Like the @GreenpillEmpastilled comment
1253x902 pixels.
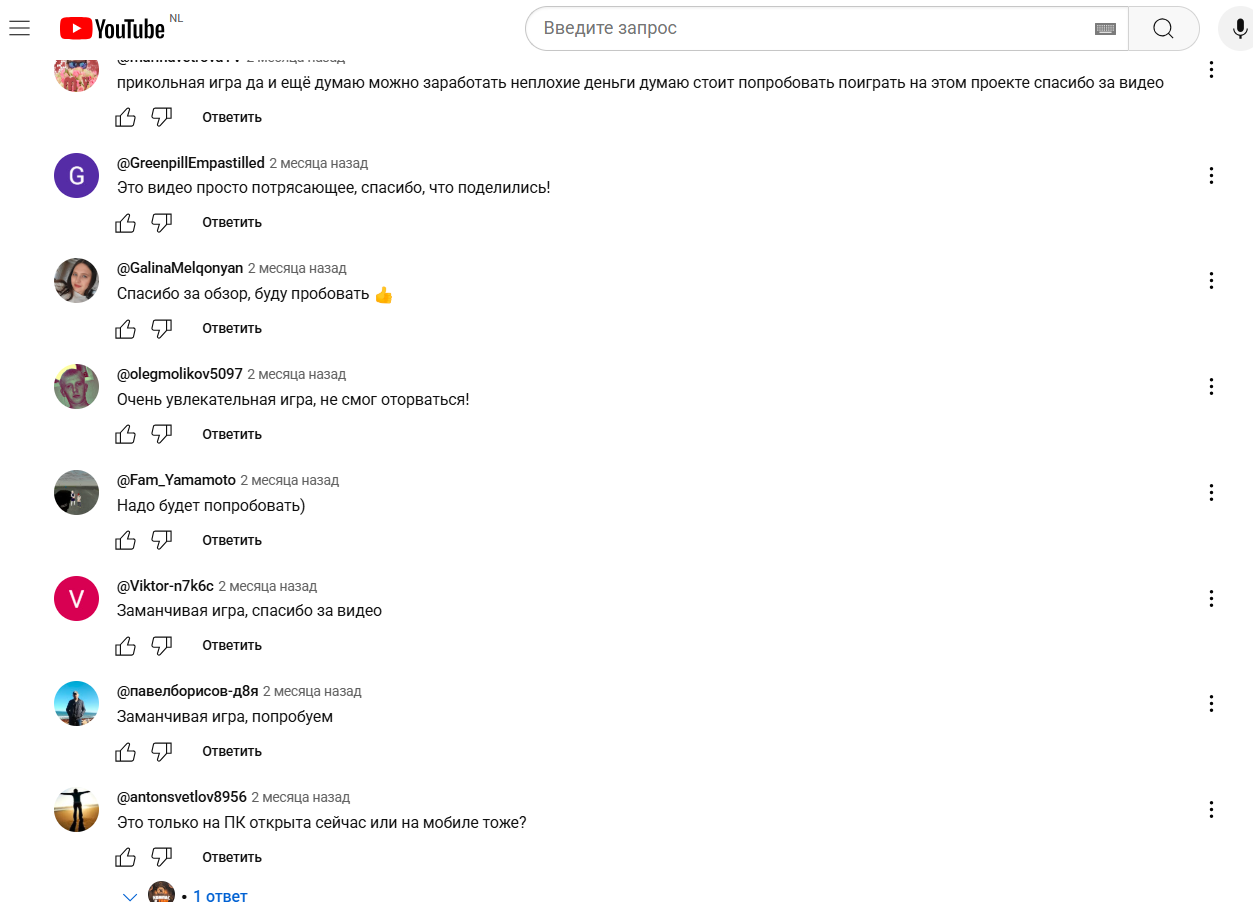pyautogui.click(x=126, y=223)
